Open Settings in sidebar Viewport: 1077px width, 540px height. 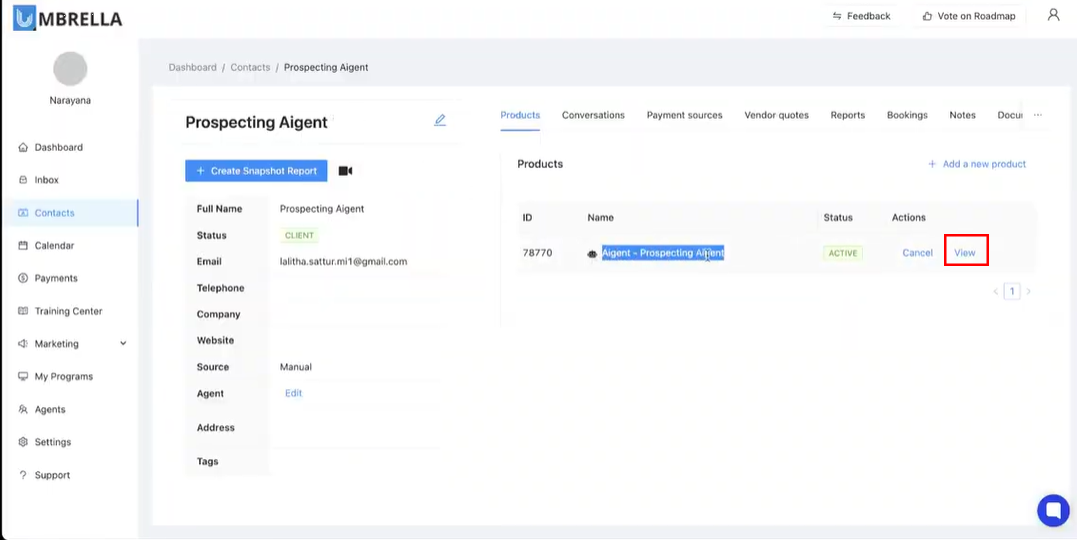[x=52, y=442]
